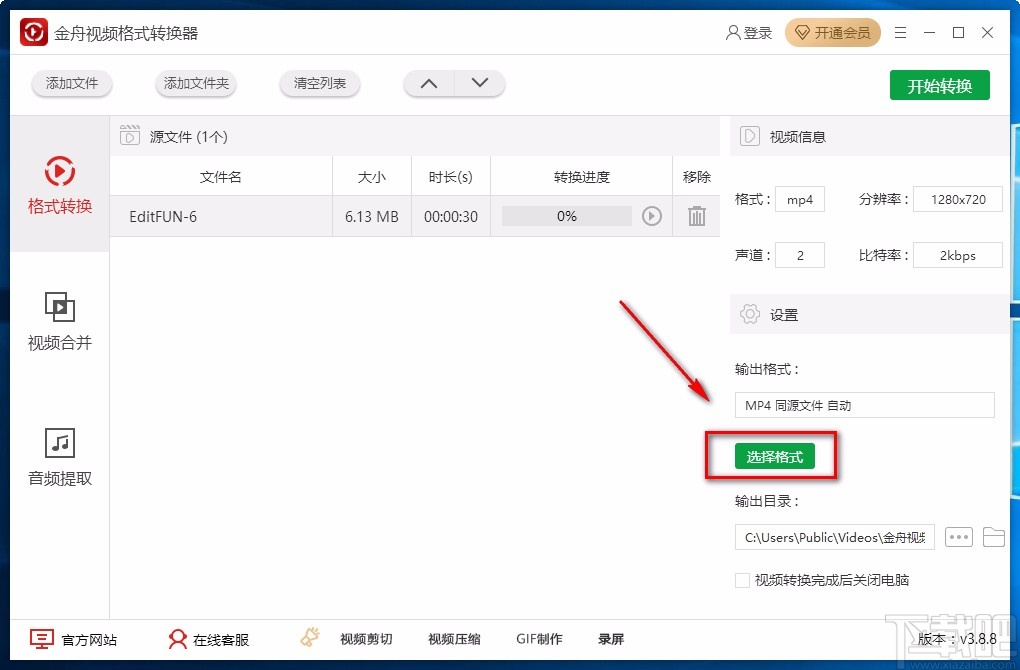
Task: Open the 分辨率 1280x720 resolution dropdown
Action: click(956, 199)
